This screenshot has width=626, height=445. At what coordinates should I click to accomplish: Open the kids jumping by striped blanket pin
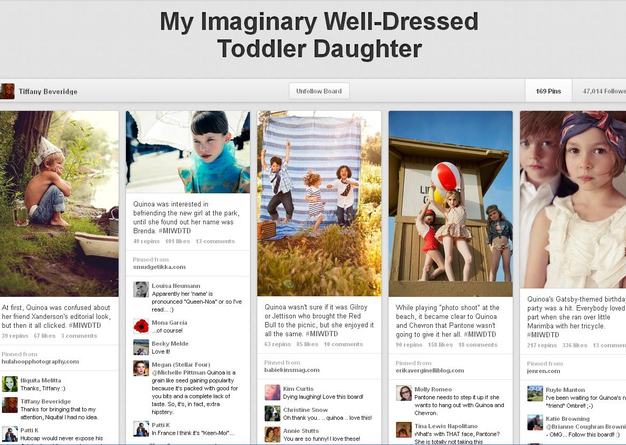[319, 204]
